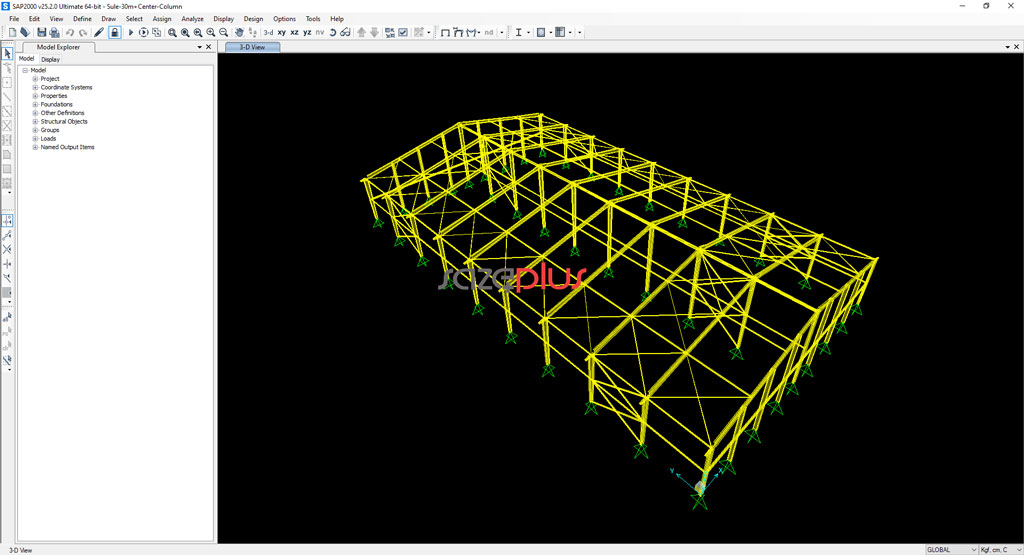Click the Show Undeformed Shape icon
This screenshot has height=555, width=1024.
[x=445, y=32]
